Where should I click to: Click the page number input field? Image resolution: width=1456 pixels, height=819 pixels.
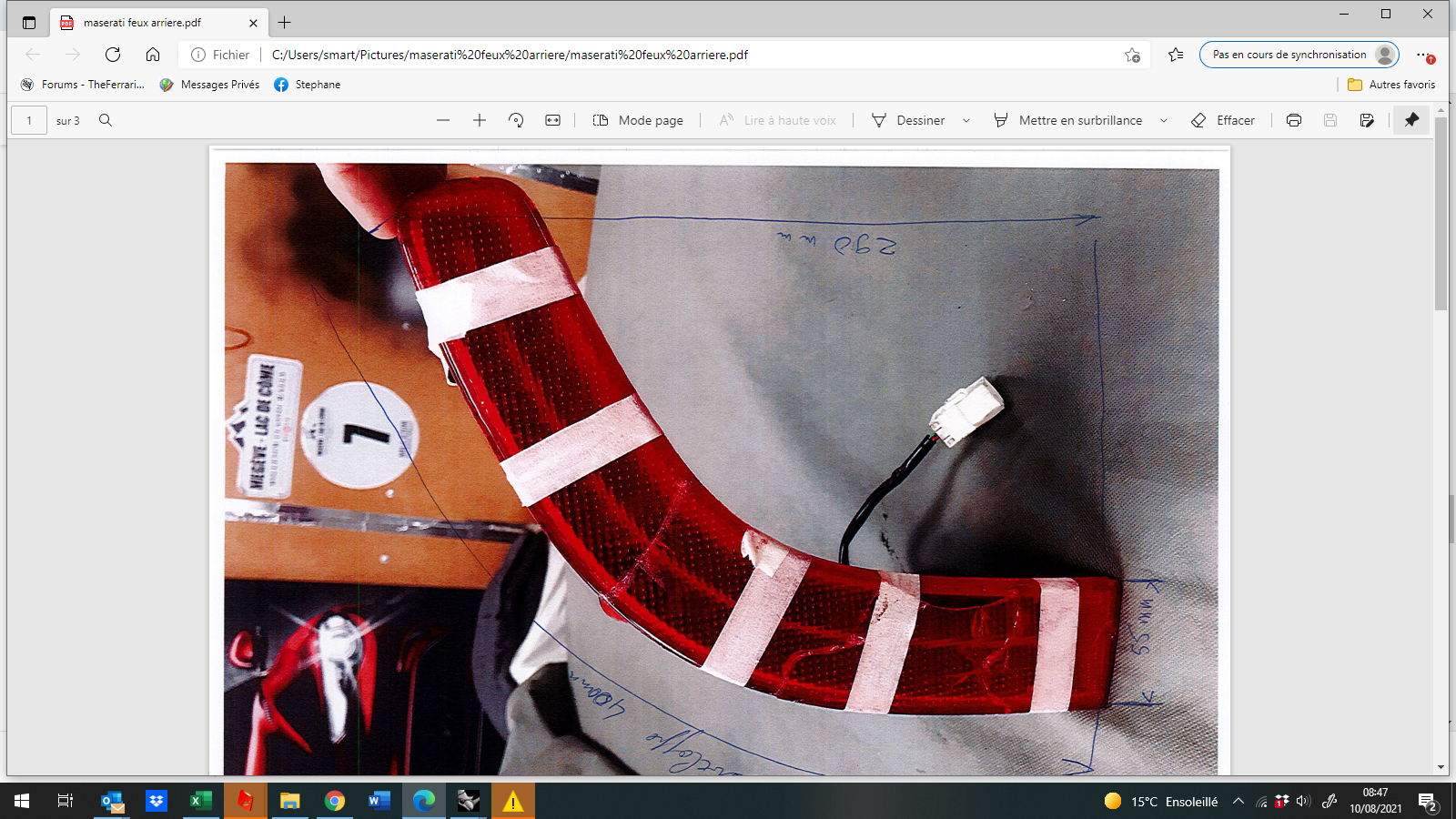coord(29,120)
